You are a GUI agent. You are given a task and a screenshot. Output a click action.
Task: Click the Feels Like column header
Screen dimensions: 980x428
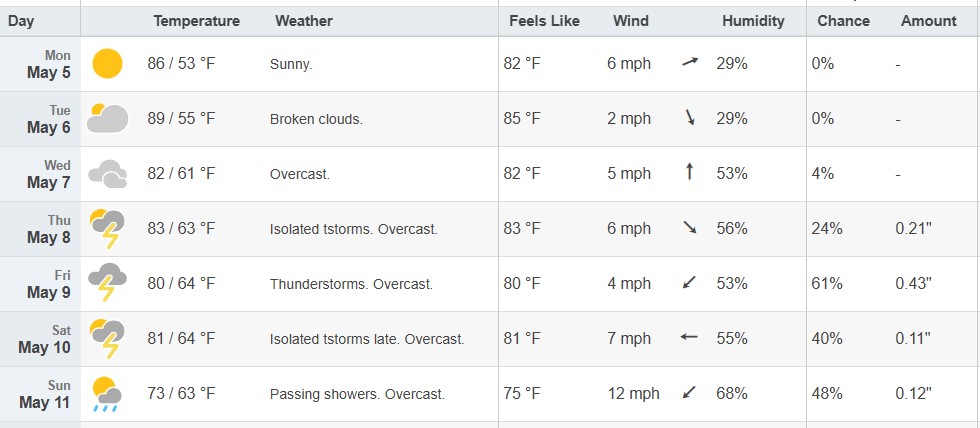[544, 21]
